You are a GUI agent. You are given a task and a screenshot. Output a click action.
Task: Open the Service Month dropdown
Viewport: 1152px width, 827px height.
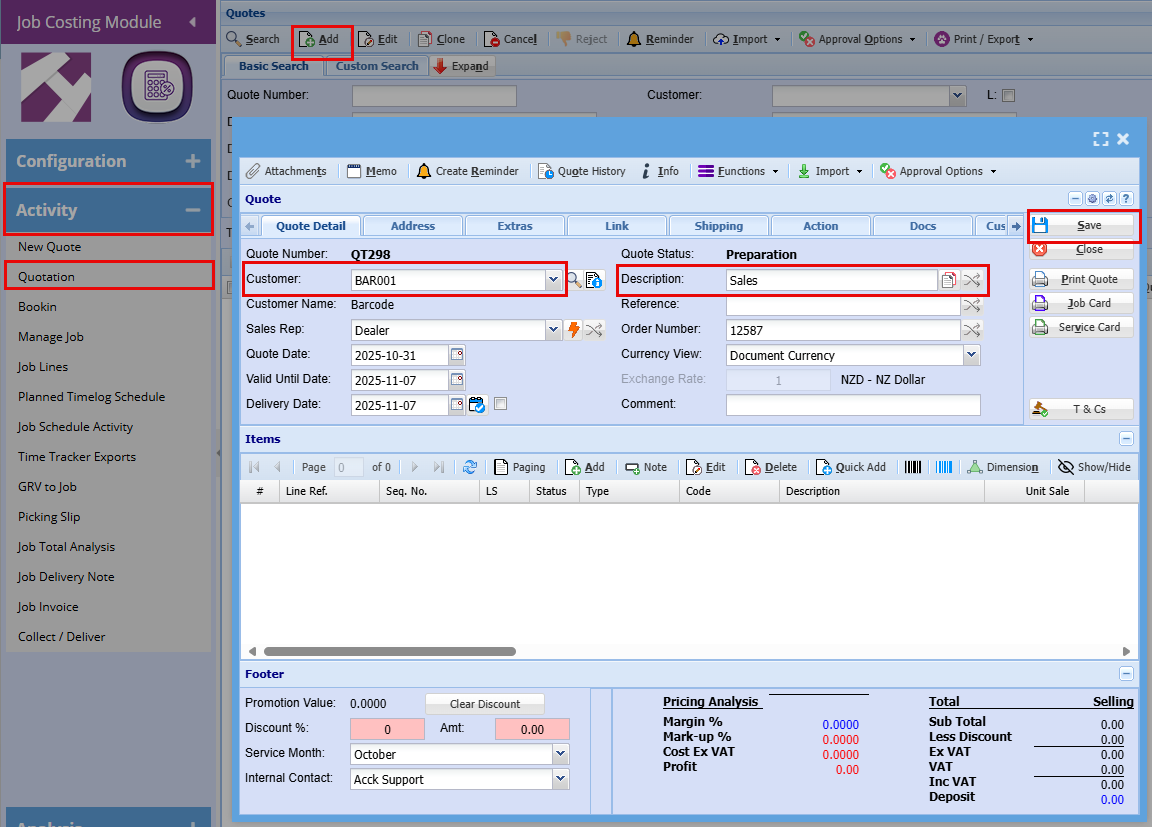(560, 754)
